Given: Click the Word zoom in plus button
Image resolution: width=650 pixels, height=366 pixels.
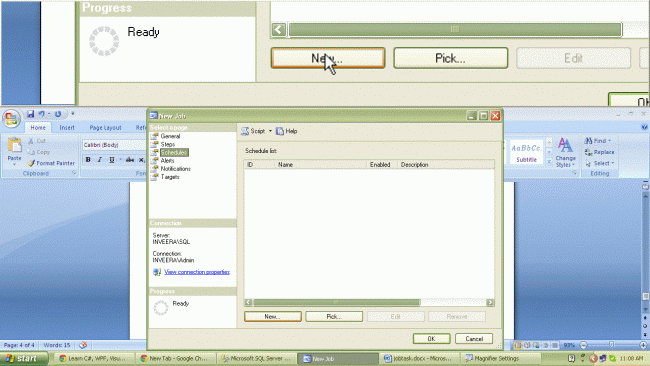Looking at the screenshot, I should pos(643,345).
